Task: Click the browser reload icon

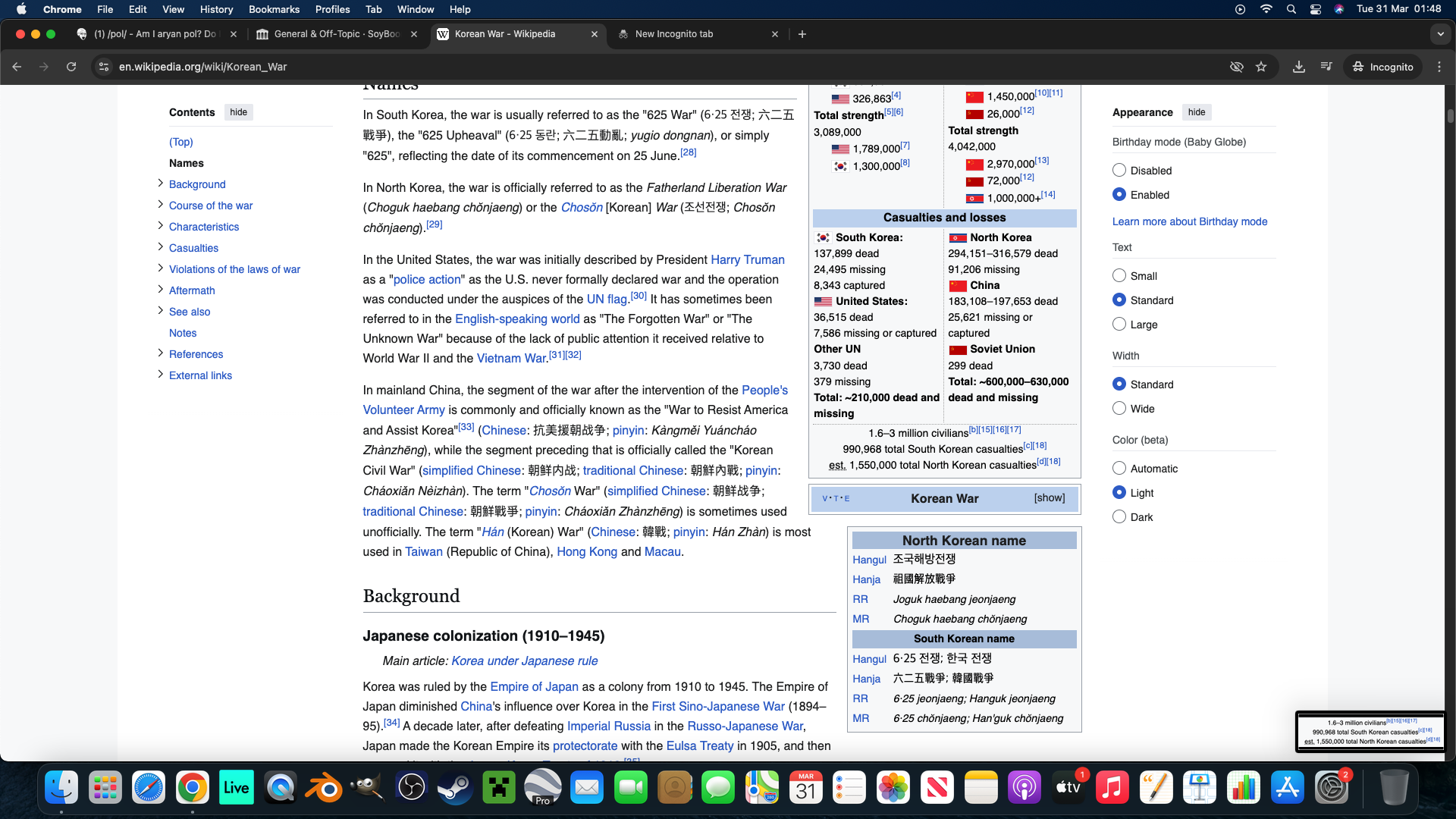Action: point(71,67)
